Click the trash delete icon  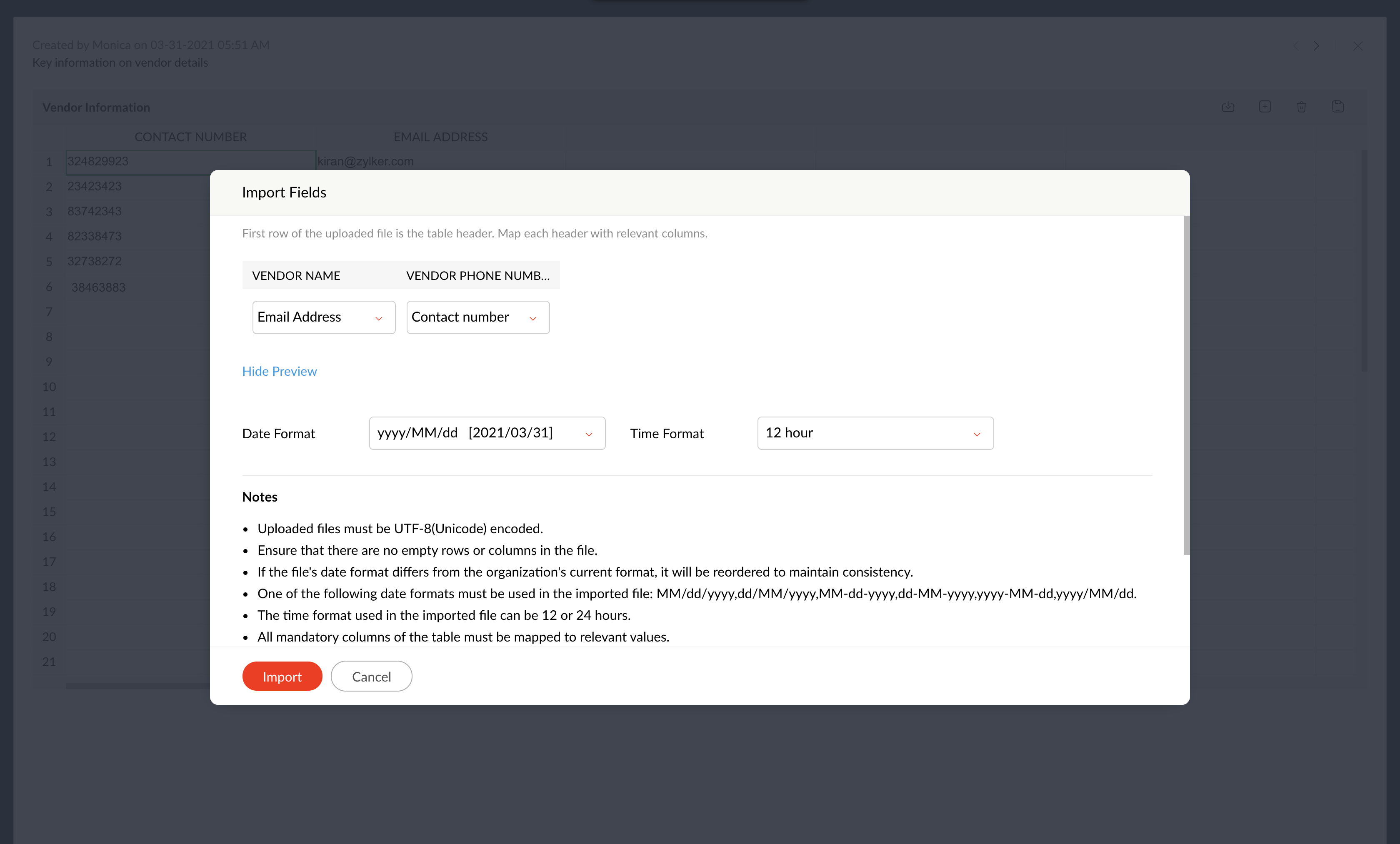tap(1301, 107)
